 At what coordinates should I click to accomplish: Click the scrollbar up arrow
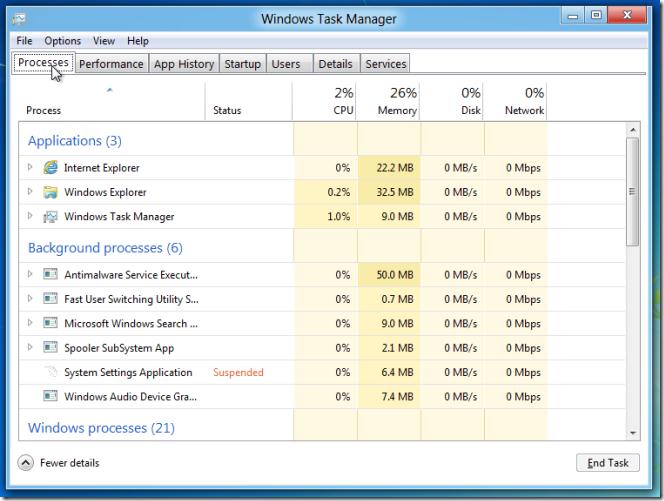tap(633, 130)
